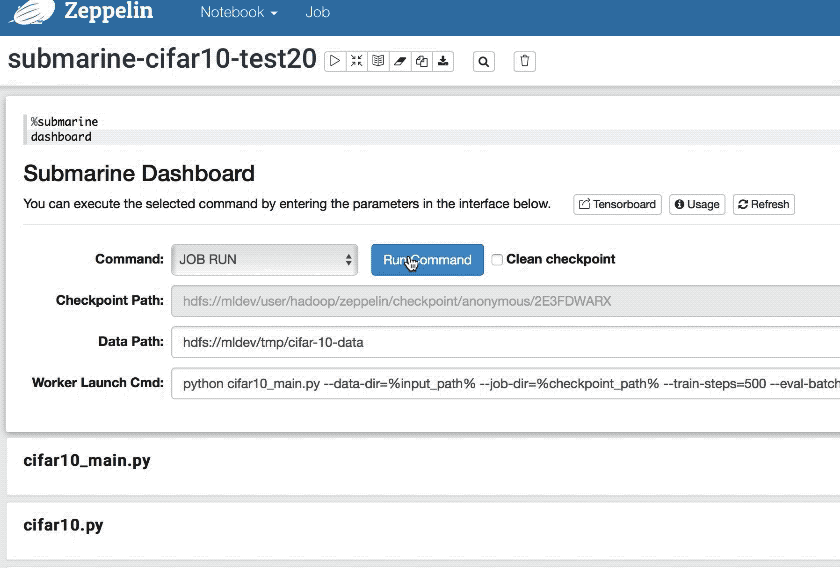Click the Usage button
This screenshot has width=840, height=568.
coord(697,204)
